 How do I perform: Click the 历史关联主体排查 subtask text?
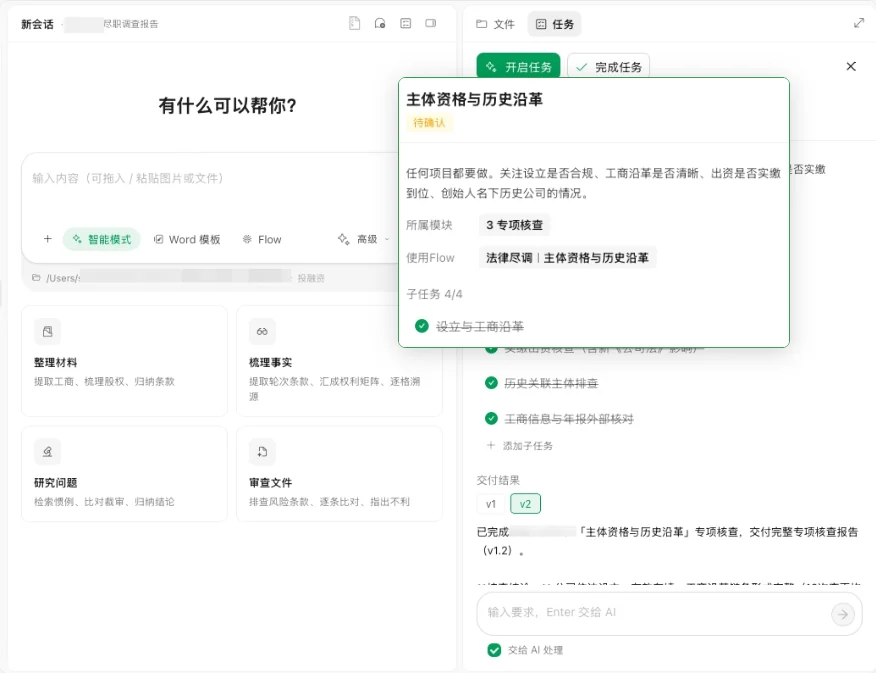coord(551,383)
